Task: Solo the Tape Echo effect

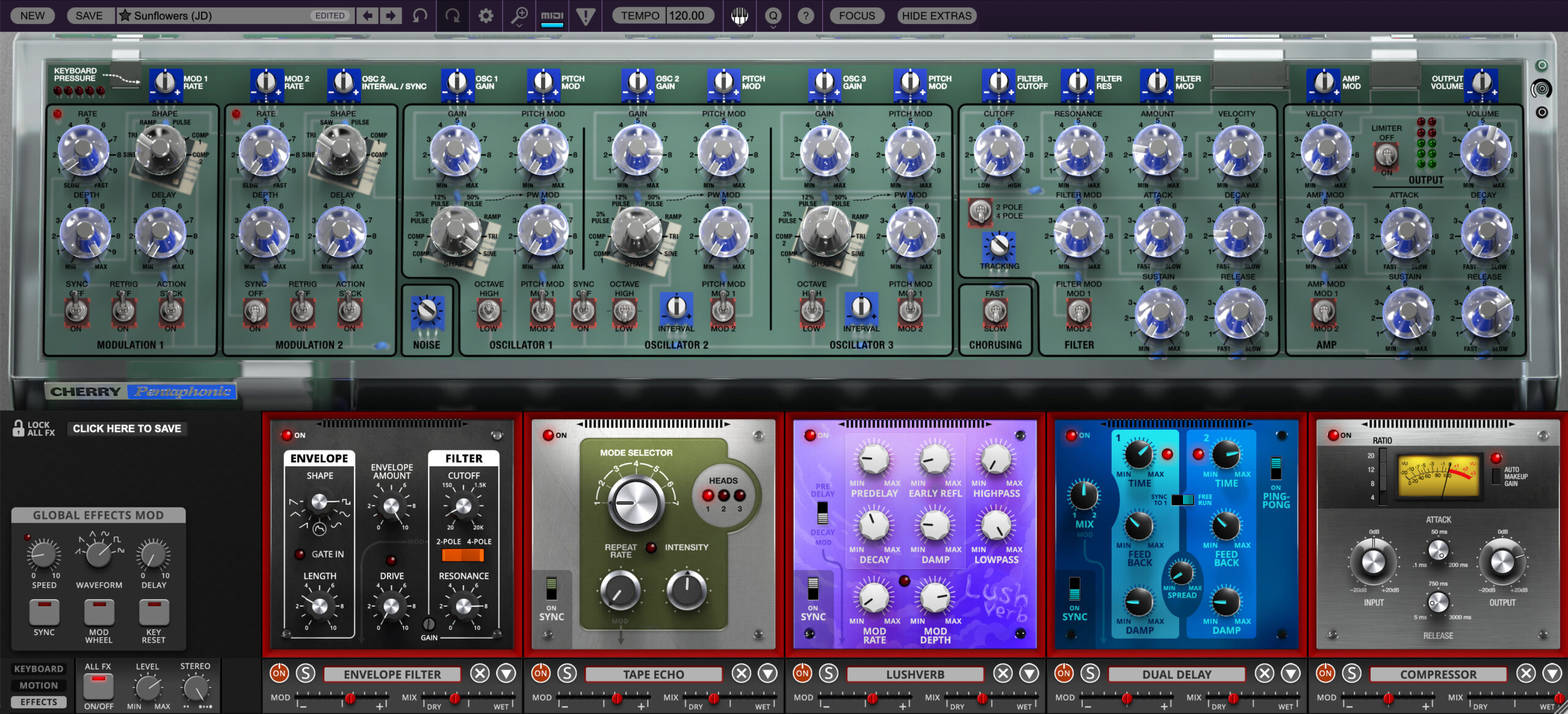Action: pos(567,673)
